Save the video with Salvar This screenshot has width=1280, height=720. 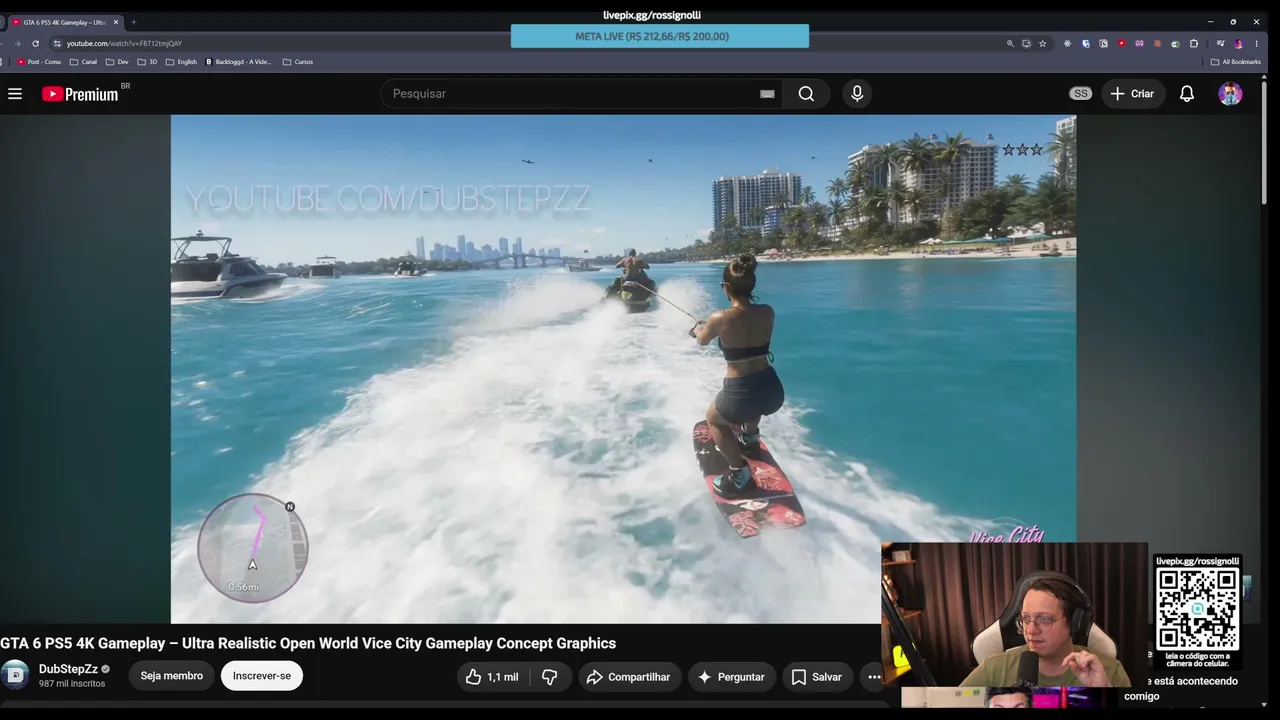point(817,677)
